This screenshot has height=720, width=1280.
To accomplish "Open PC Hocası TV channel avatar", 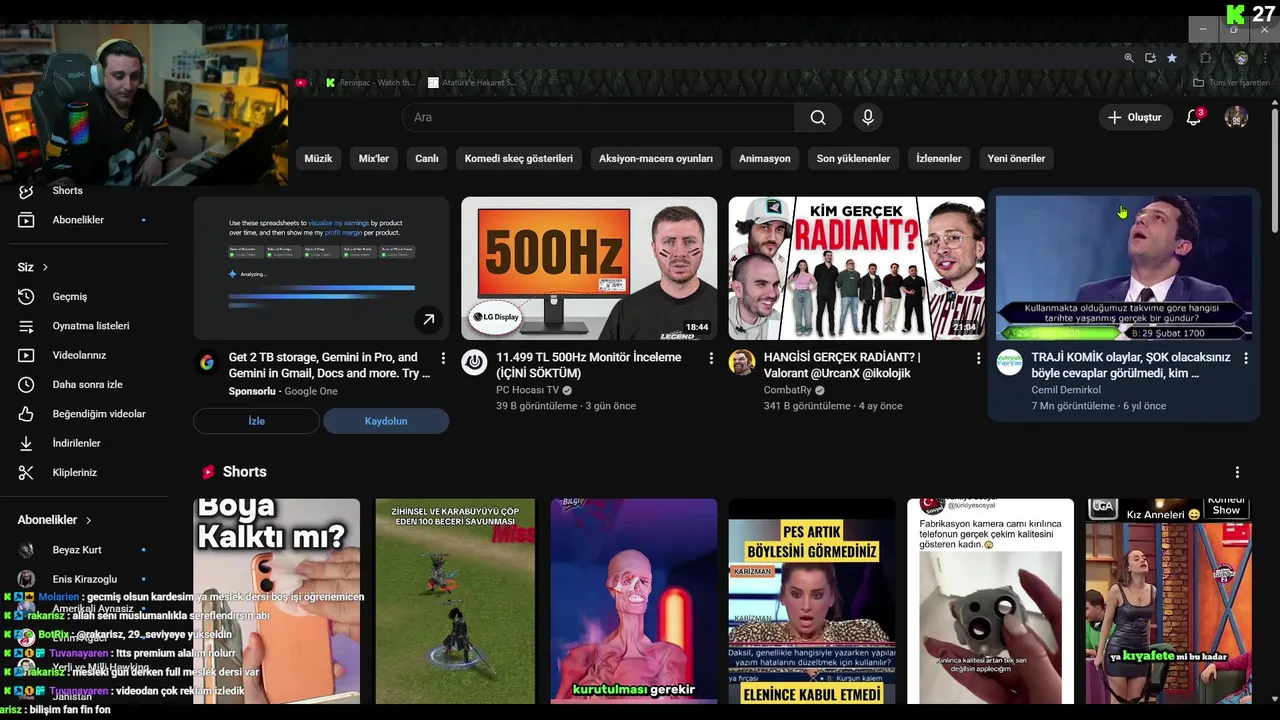I will (474, 363).
